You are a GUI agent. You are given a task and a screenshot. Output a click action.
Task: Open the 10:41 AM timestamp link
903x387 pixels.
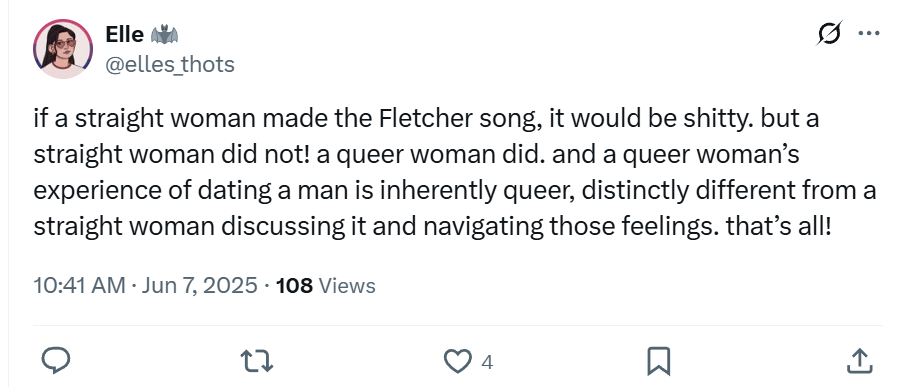(x=79, y=285)
